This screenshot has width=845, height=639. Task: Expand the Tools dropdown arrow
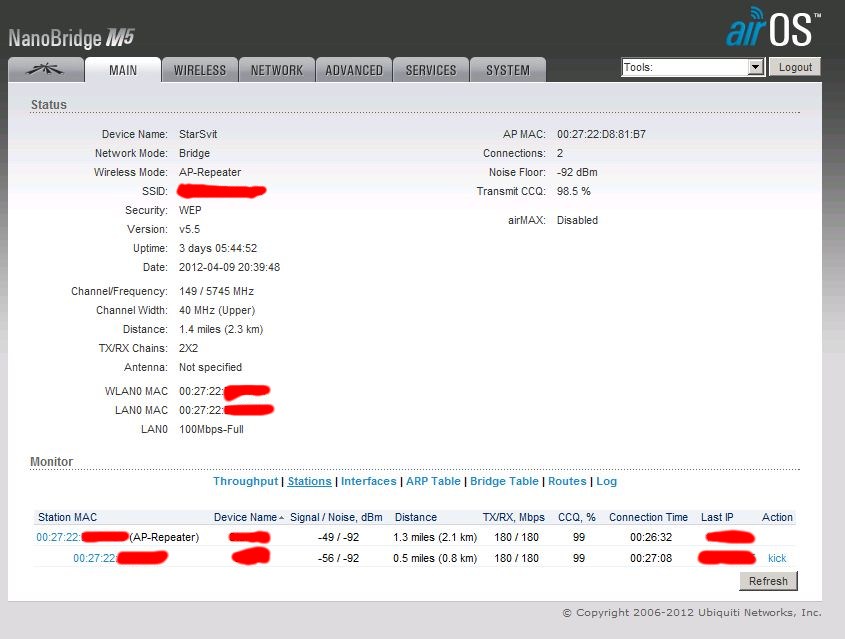click(756, 67)
